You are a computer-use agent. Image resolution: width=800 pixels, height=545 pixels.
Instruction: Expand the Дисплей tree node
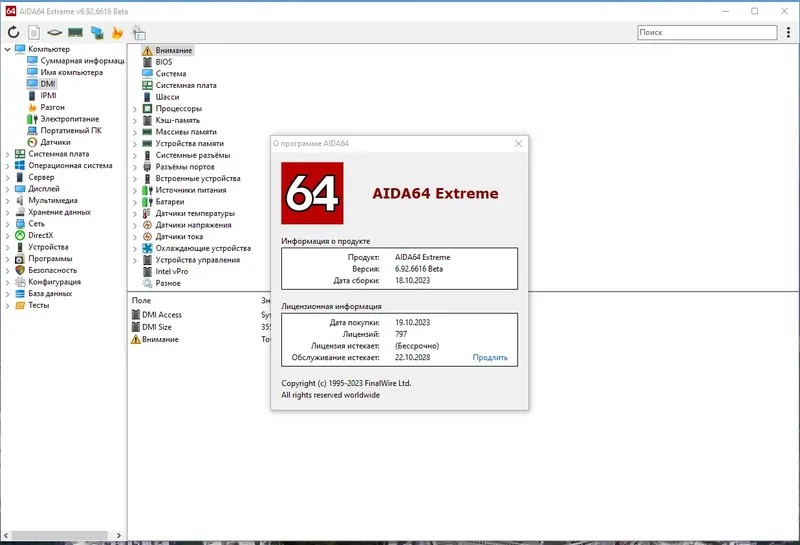[x=7, y=189]
